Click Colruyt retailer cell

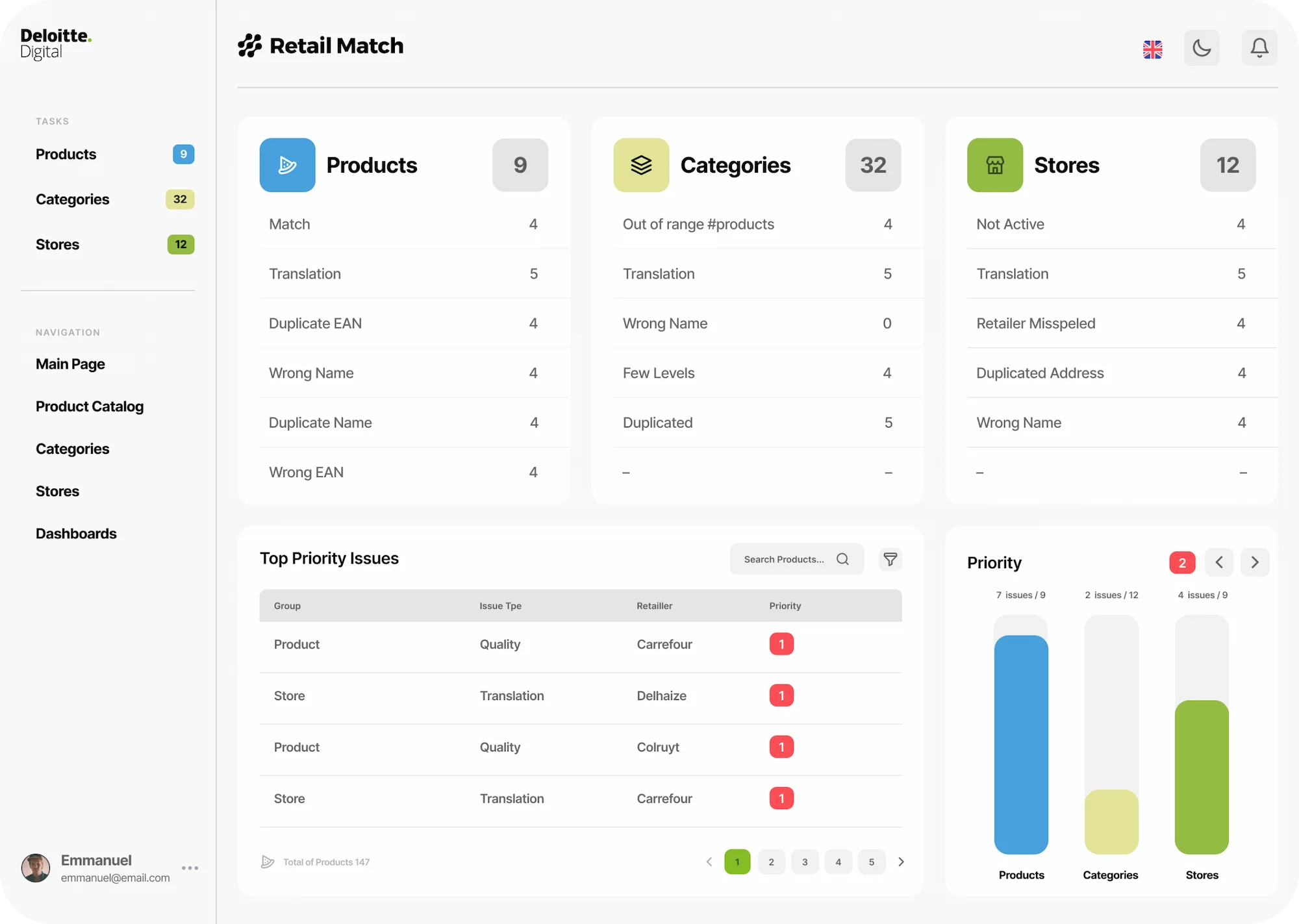click(658, 747)
